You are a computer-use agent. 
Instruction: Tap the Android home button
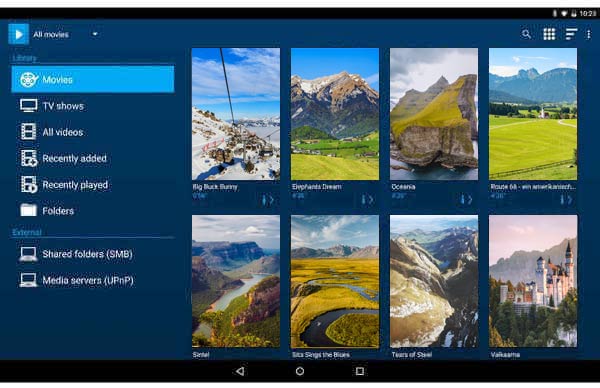pyautogui.click(x=300, y=371)
